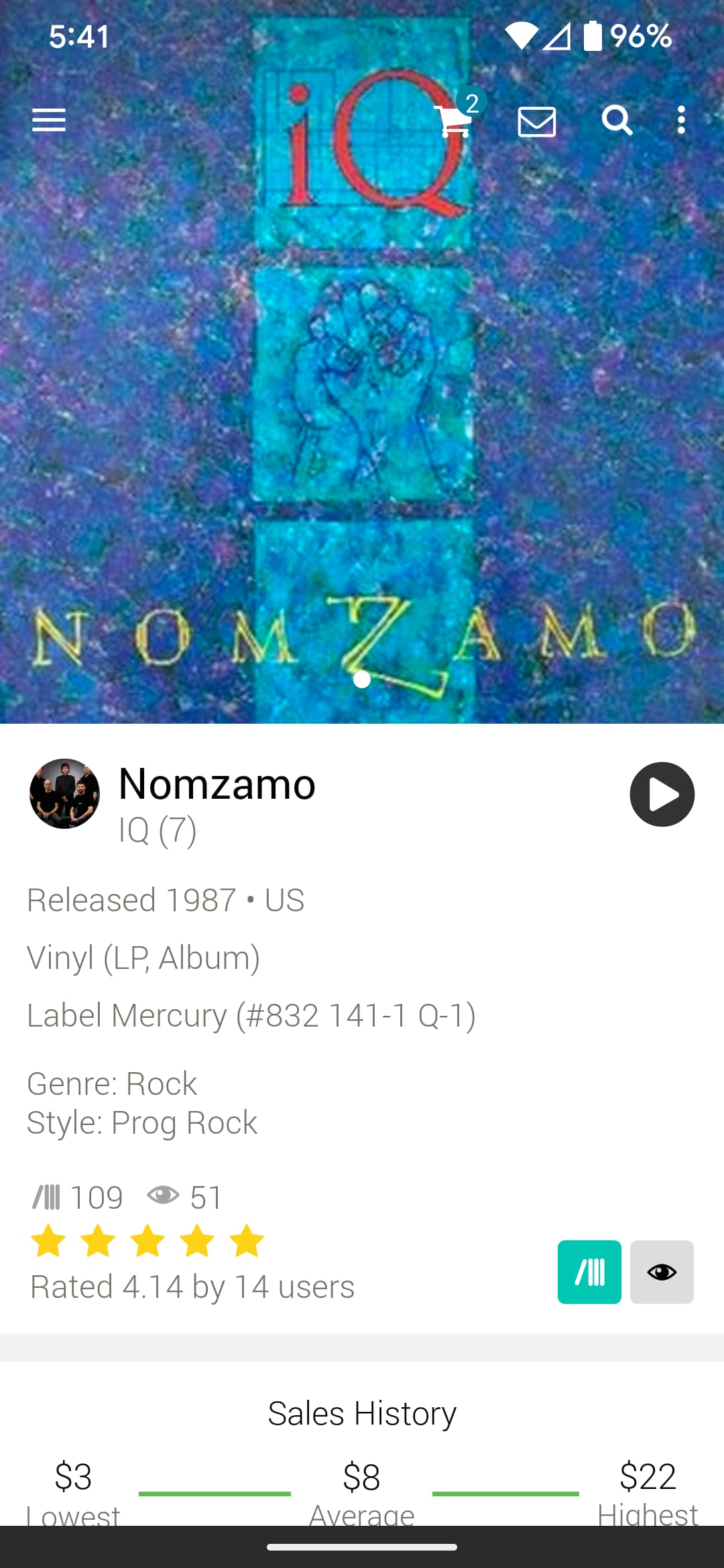Open the Sales History section
Screen dimensions: 724x1568
362,1413
